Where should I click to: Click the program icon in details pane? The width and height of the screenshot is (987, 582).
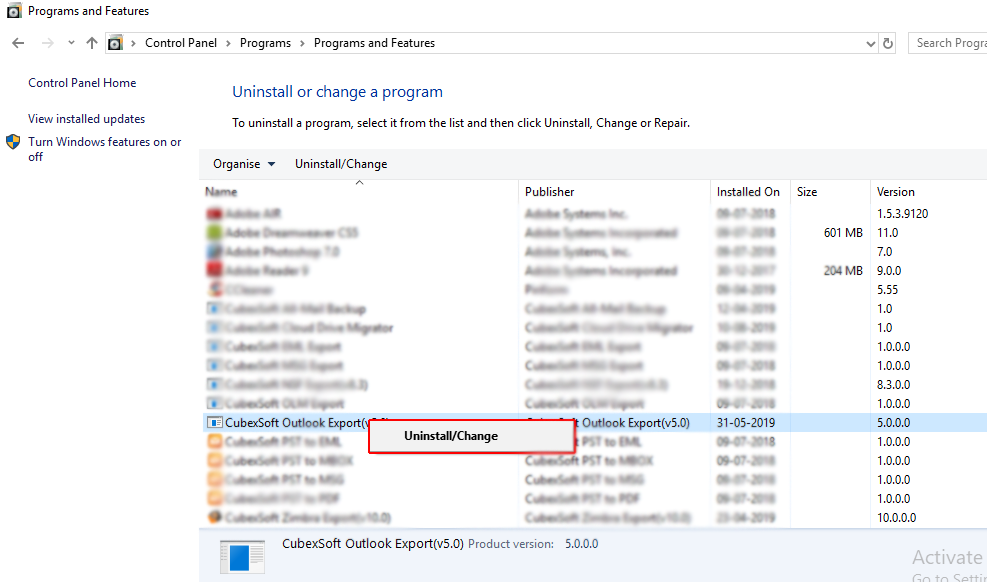click(x=242, y=556)
